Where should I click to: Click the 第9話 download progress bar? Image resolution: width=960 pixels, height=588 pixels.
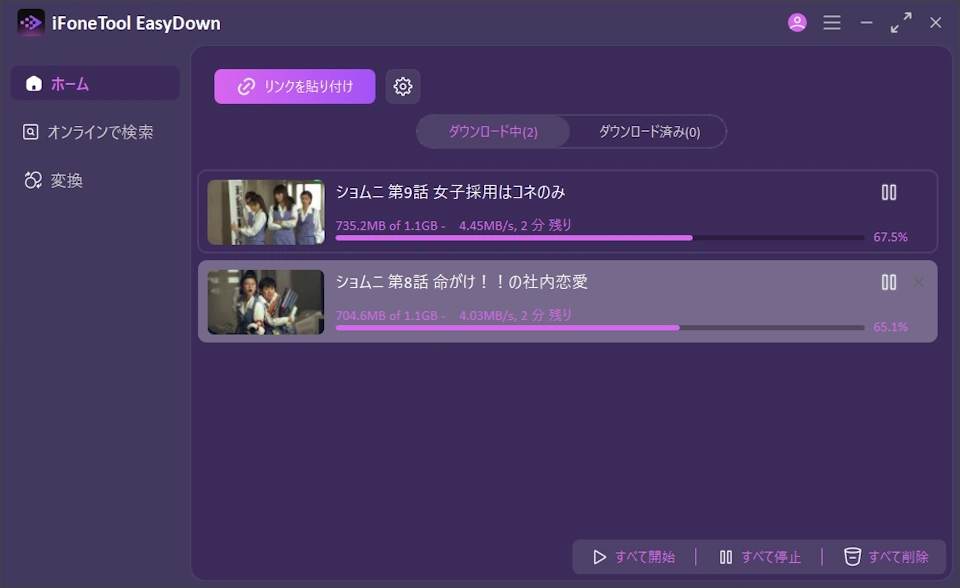pos(600,238)
